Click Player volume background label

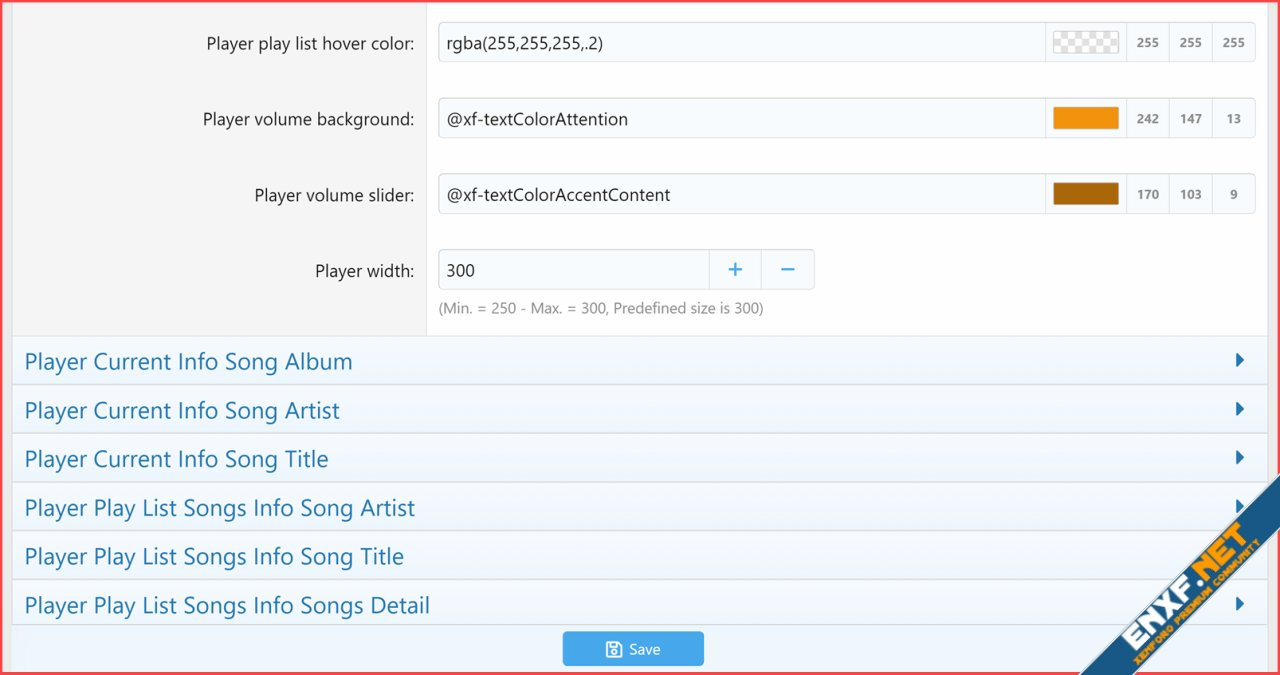[308, 119]
